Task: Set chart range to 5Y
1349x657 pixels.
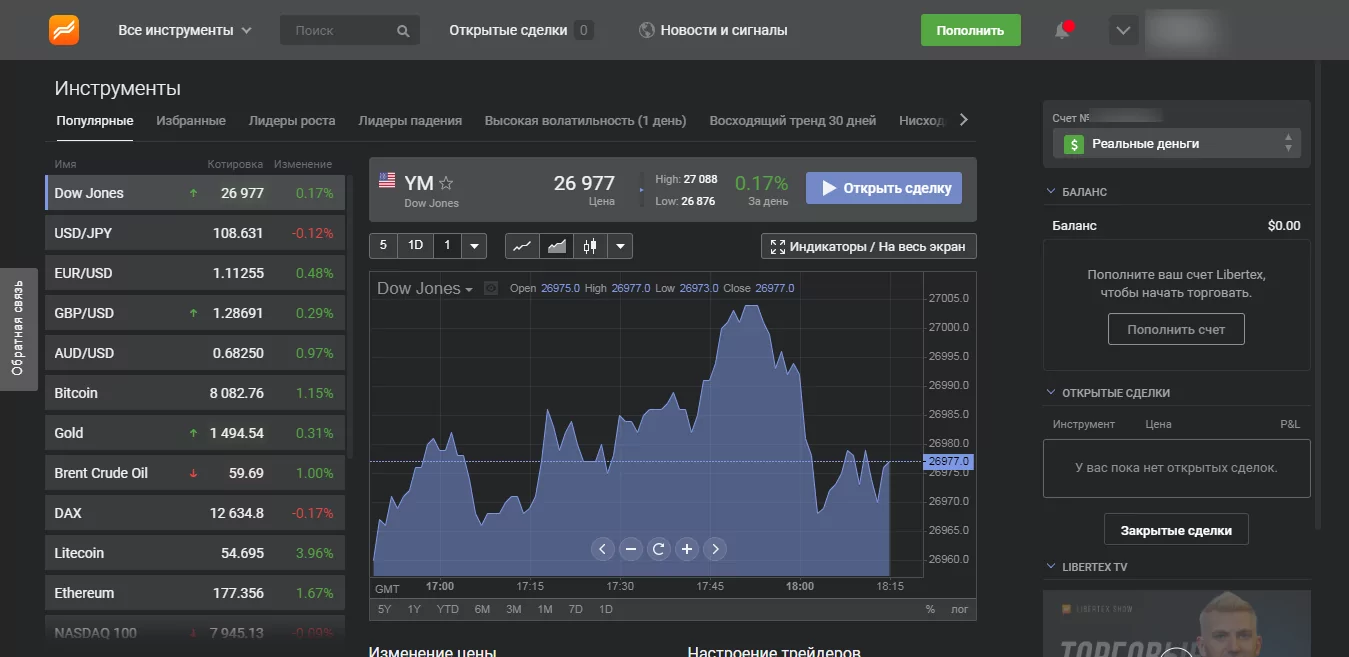Action: [x=385, y=609]
